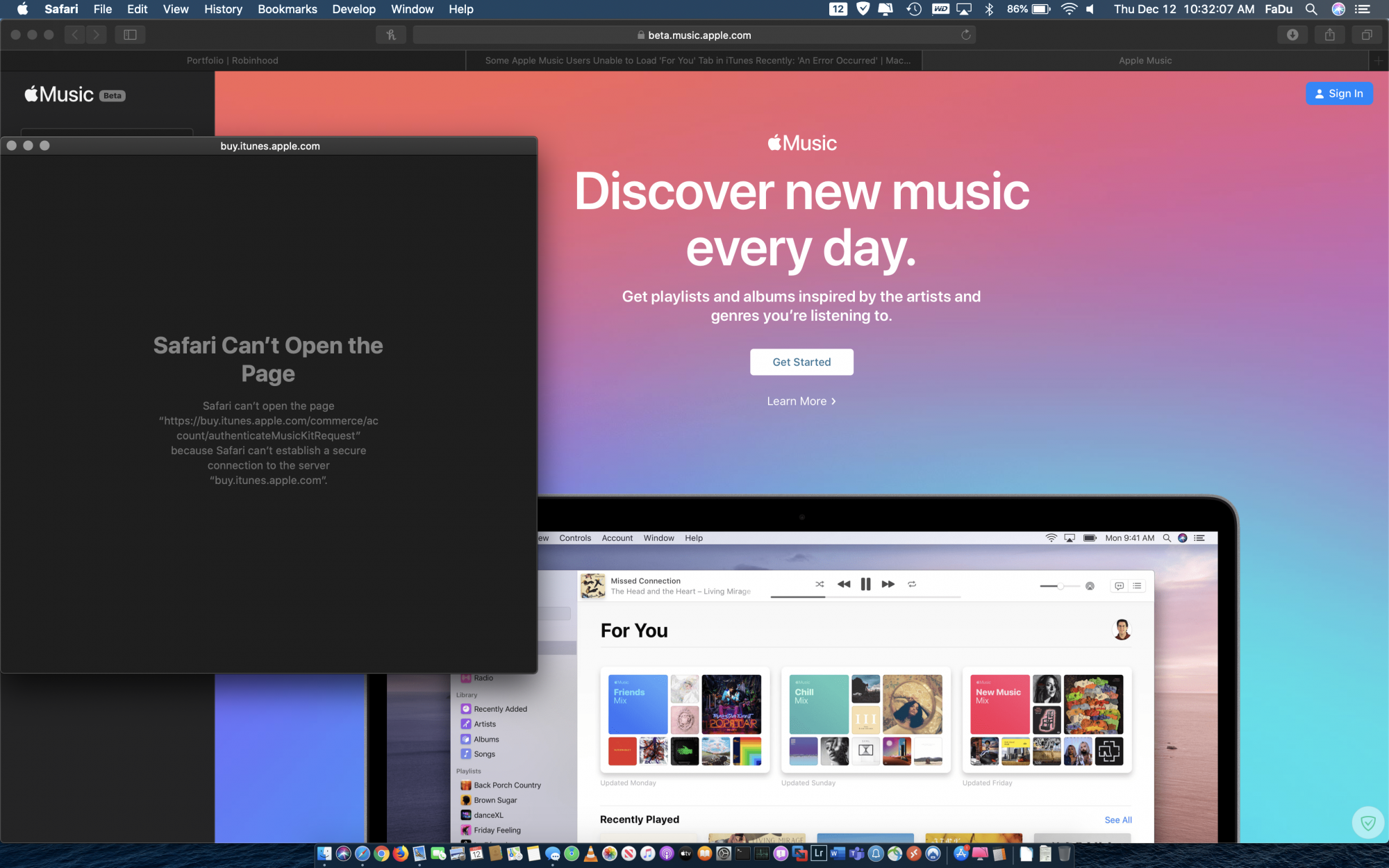Open the Safari downloads button
The image size is (1389, 868).
click(1292, 35)
